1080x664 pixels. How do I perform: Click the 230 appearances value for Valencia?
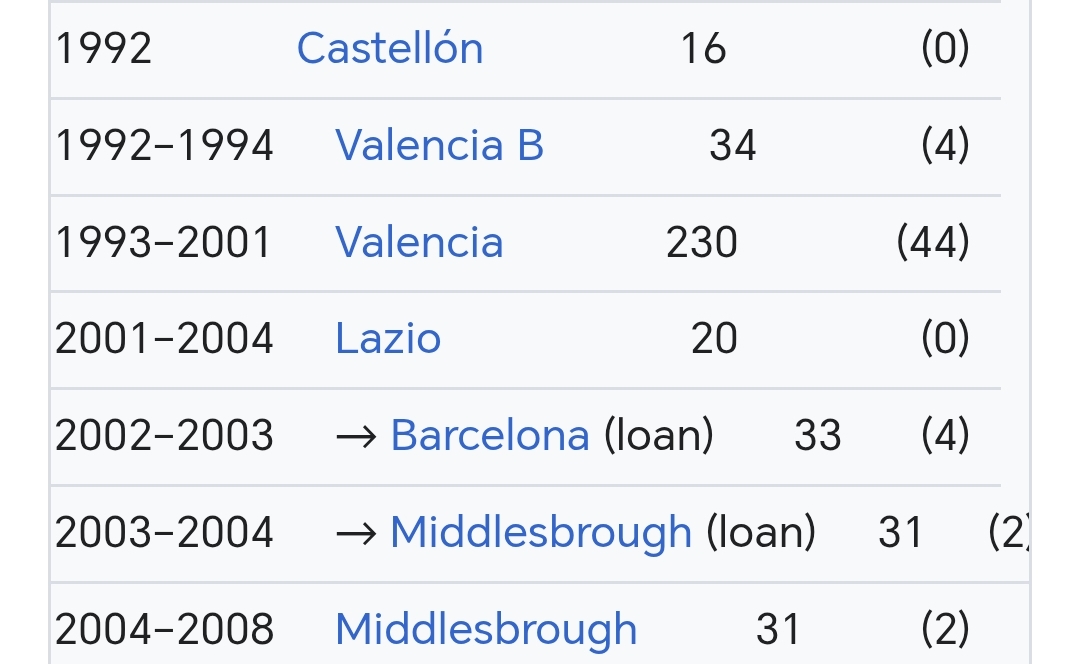702,242
